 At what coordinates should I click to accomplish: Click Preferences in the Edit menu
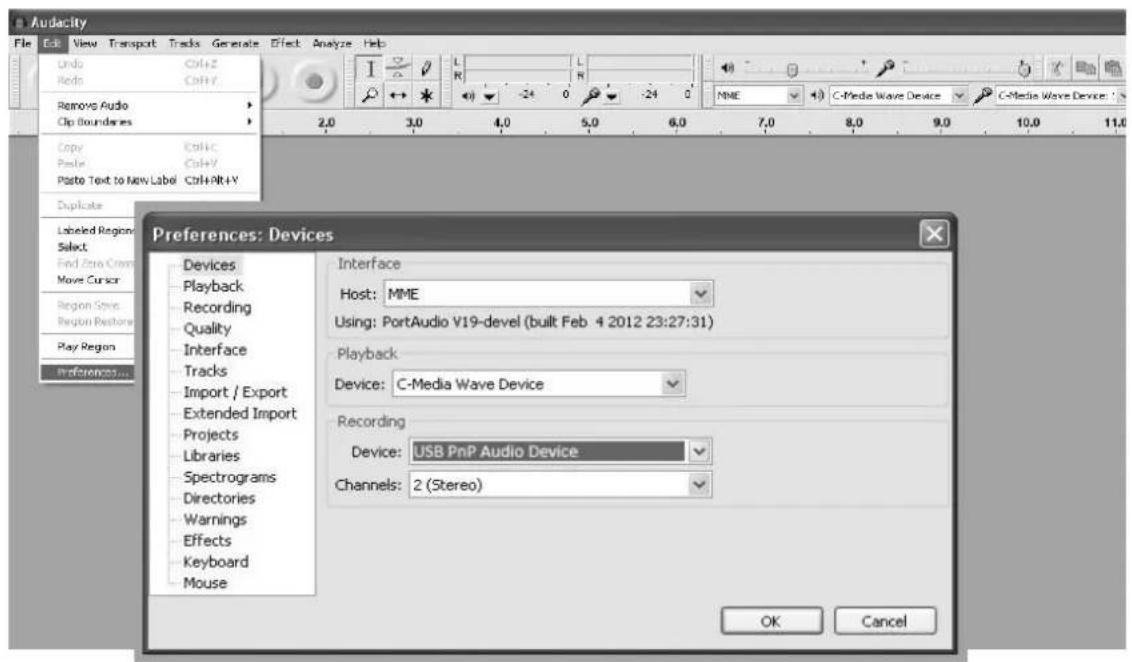88,373
